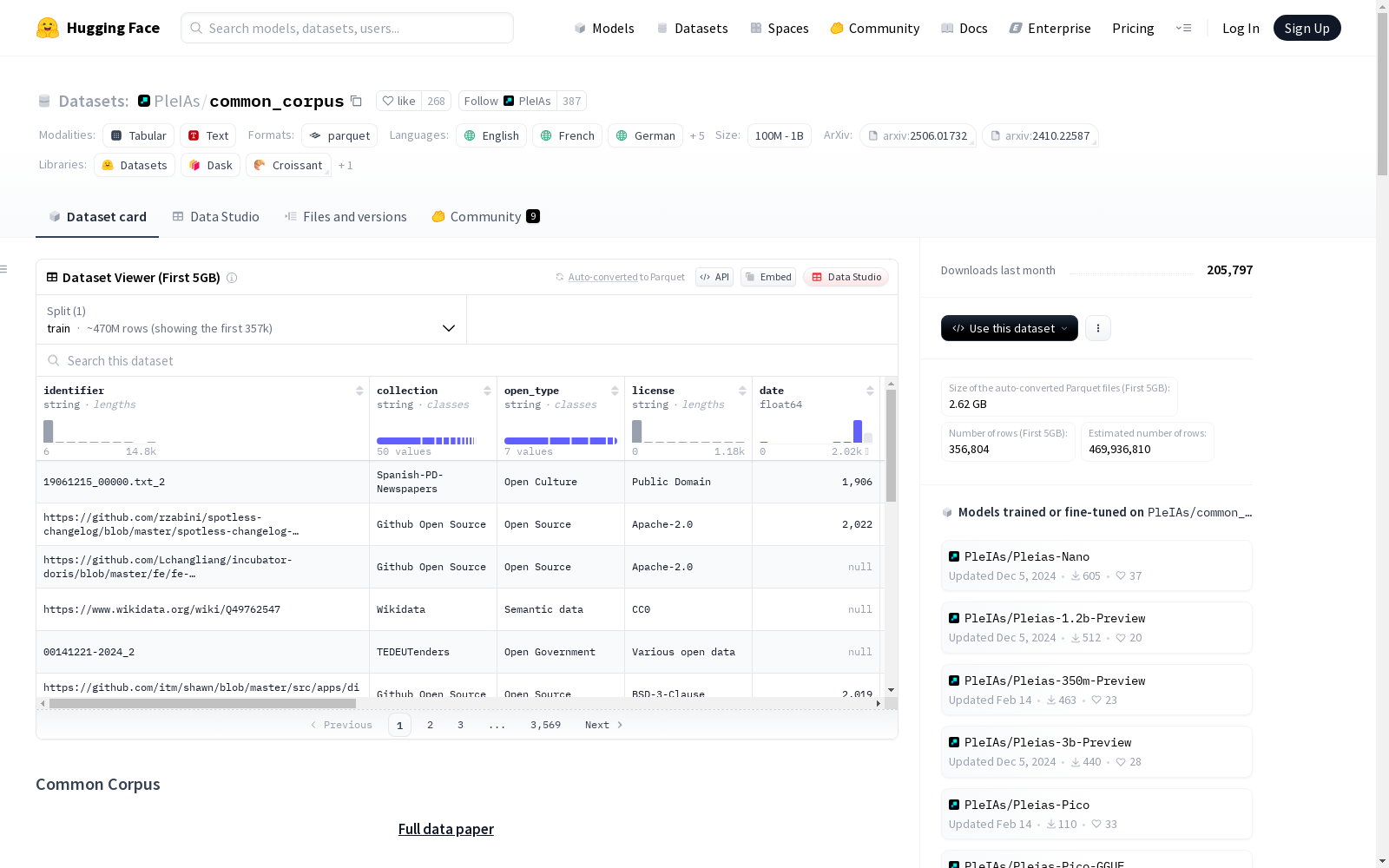This screenshot has width=1389, height=868.
Task: Select the parquet format tag
Action: point(340,135)
